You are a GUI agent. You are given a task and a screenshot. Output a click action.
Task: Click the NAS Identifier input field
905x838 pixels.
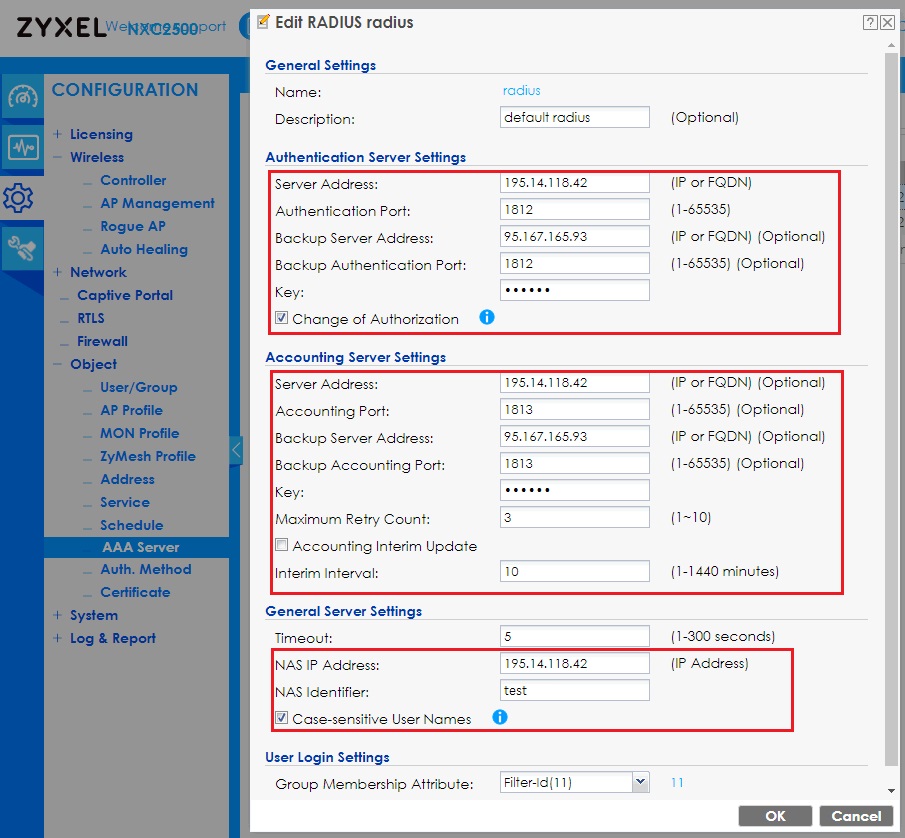(575, 690)
